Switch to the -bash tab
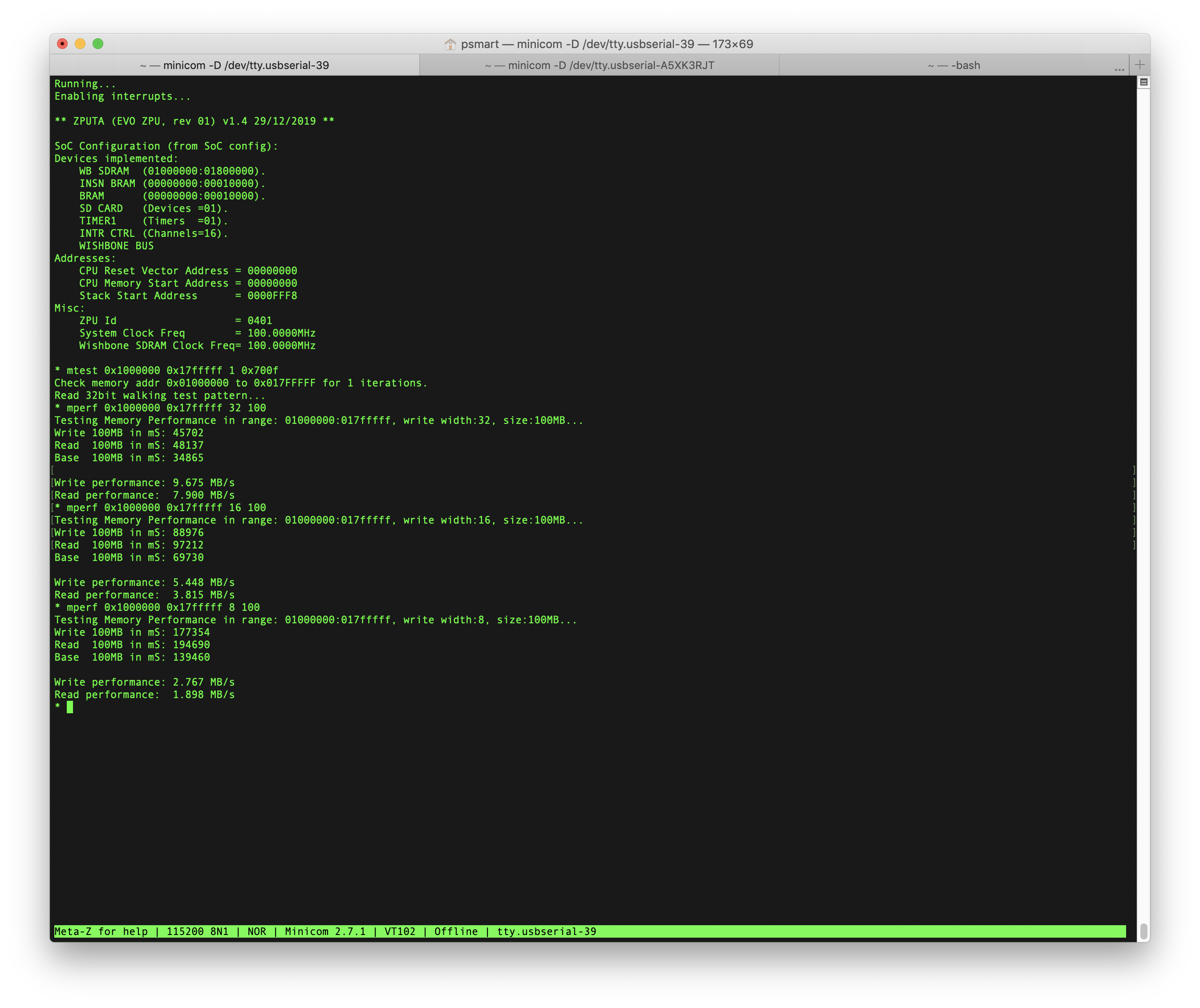This screenshot has width=1200, height=1008. [x=954, y=65]
